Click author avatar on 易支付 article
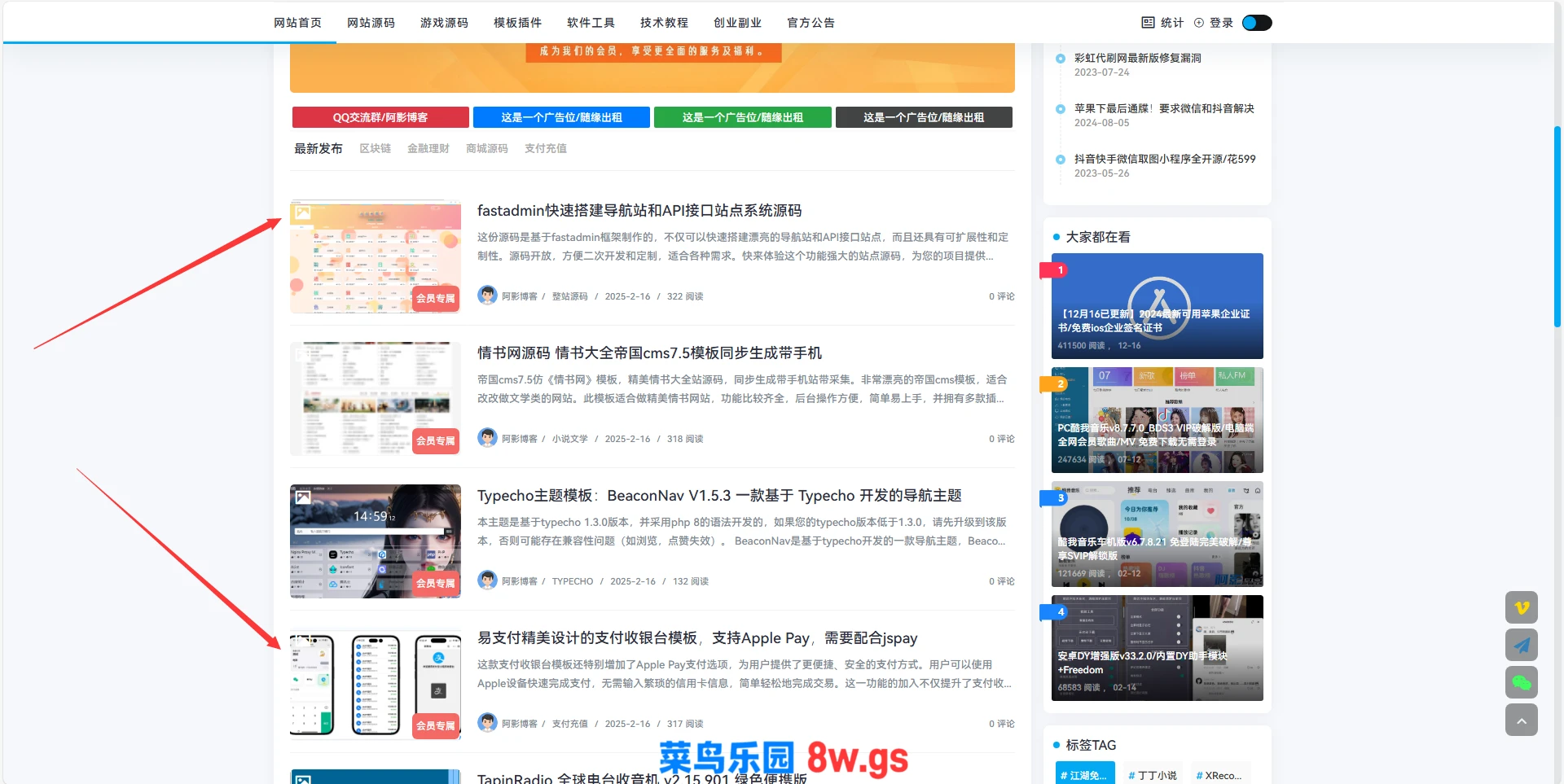Viewport: 1564px width, 784px height. tap(487, 722)
